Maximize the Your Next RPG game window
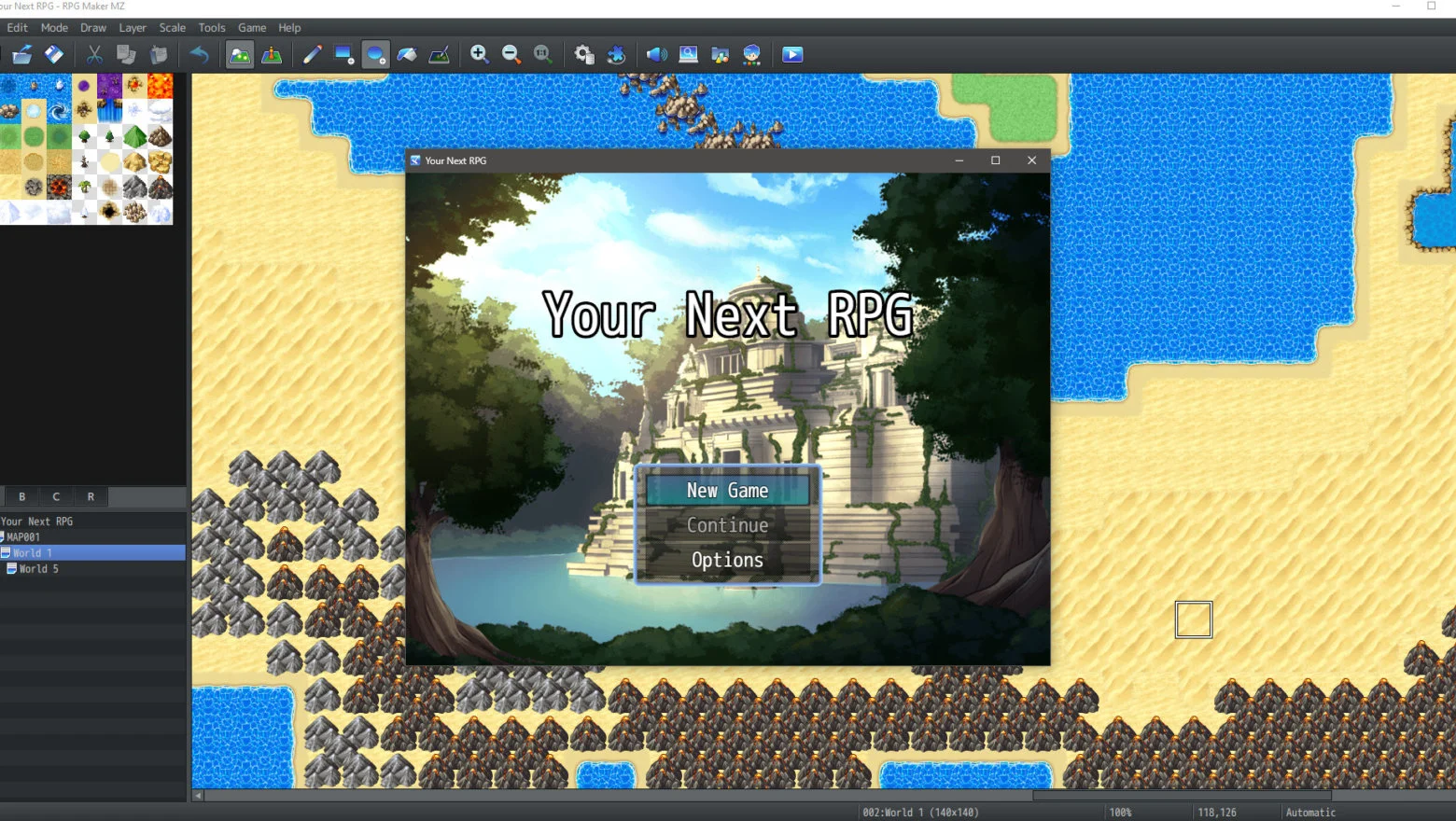 coord(996,160)
